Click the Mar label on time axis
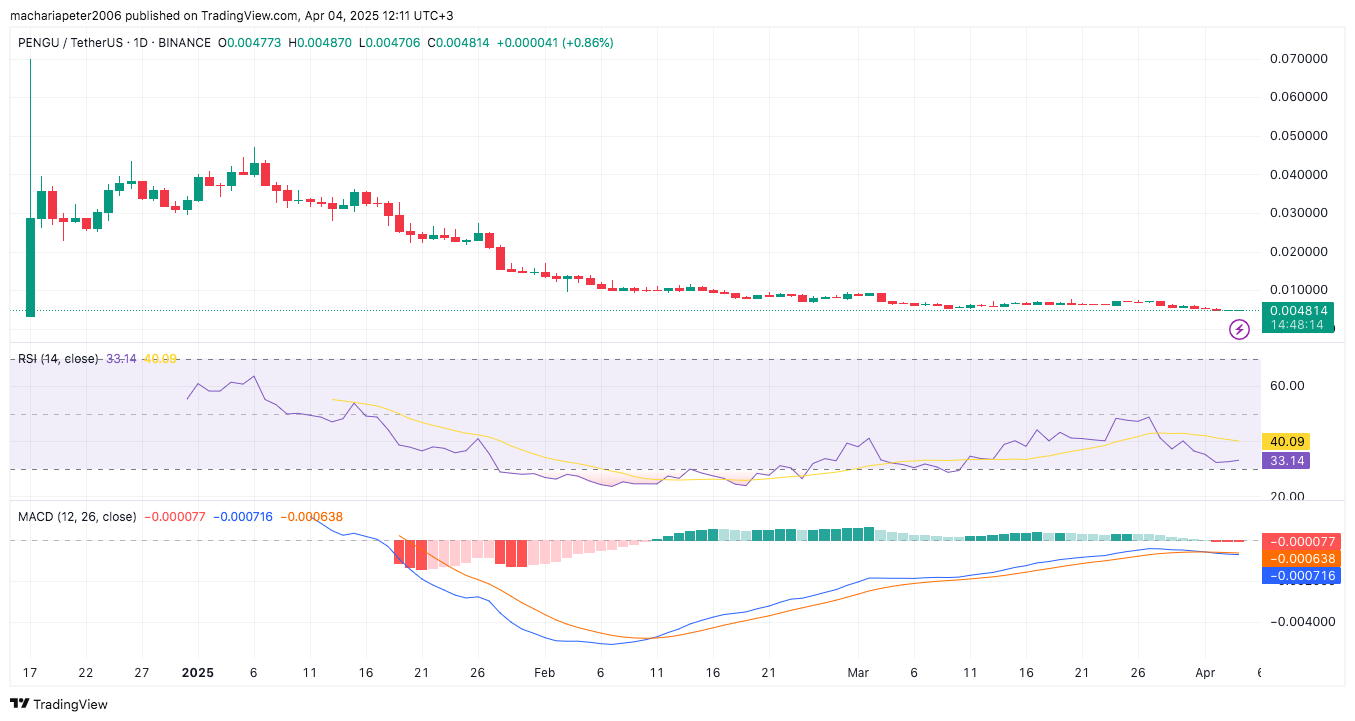 click(x=858, y=673)
